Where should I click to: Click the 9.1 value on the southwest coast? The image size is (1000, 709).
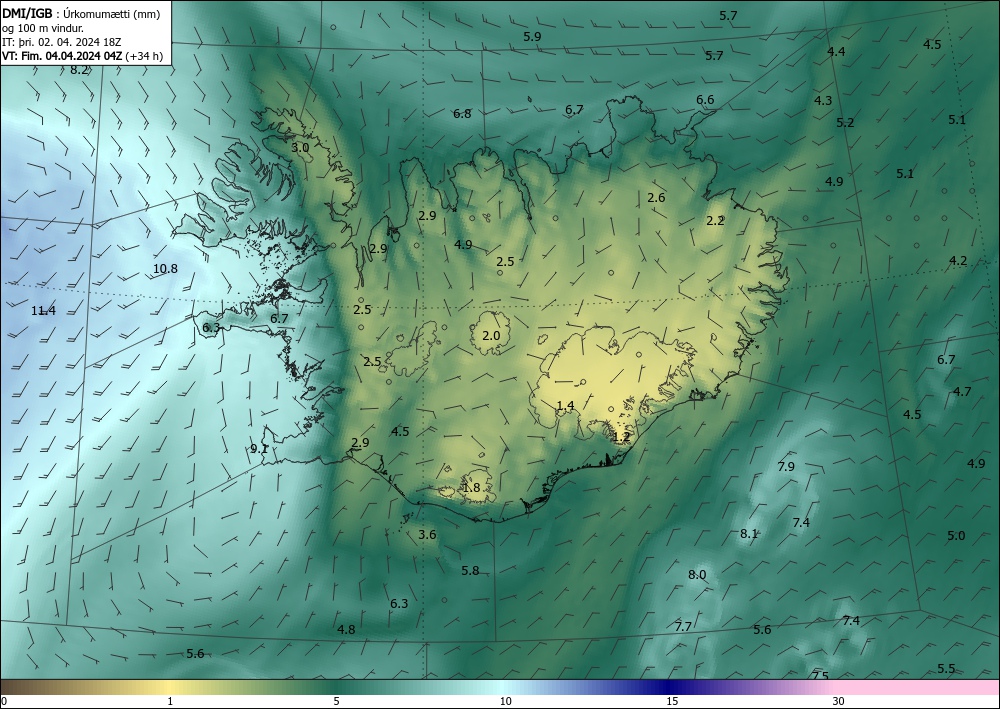coord(259,449)
